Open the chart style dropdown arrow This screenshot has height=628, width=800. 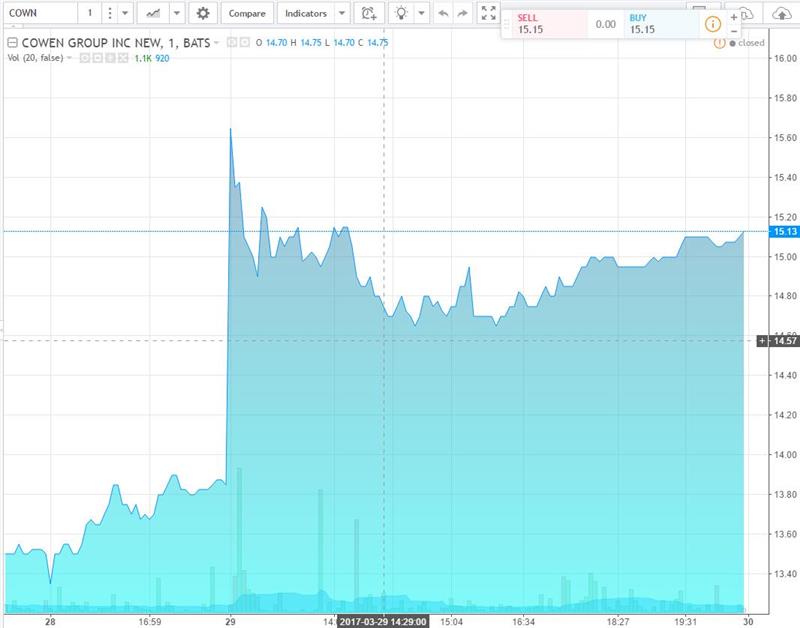(176, 14)
